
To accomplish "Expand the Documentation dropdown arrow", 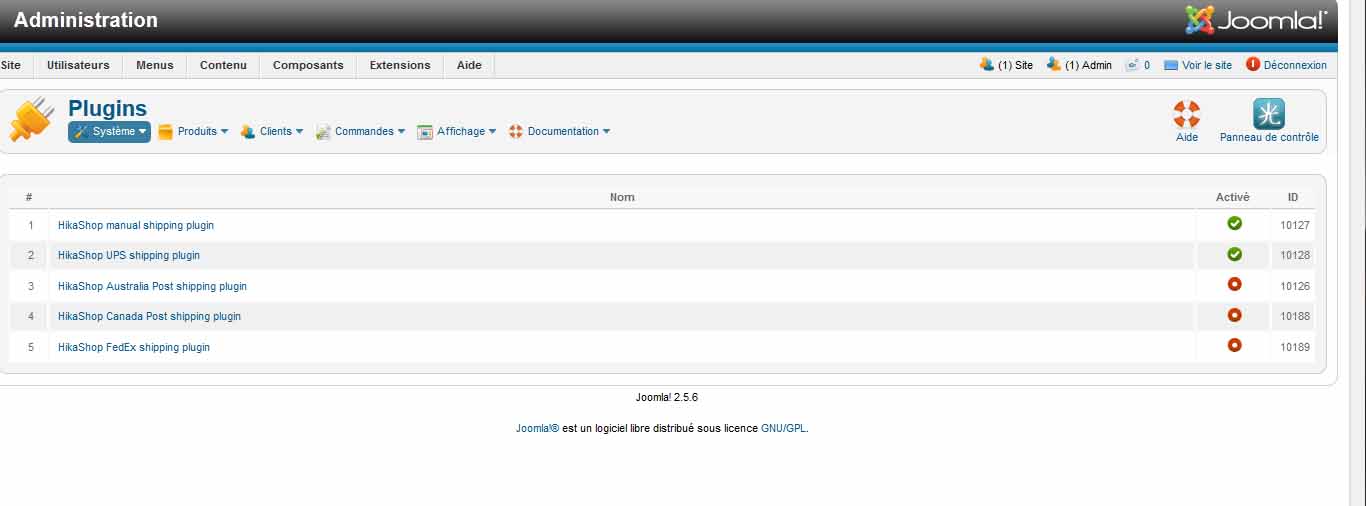I will [x=606, y=132].
